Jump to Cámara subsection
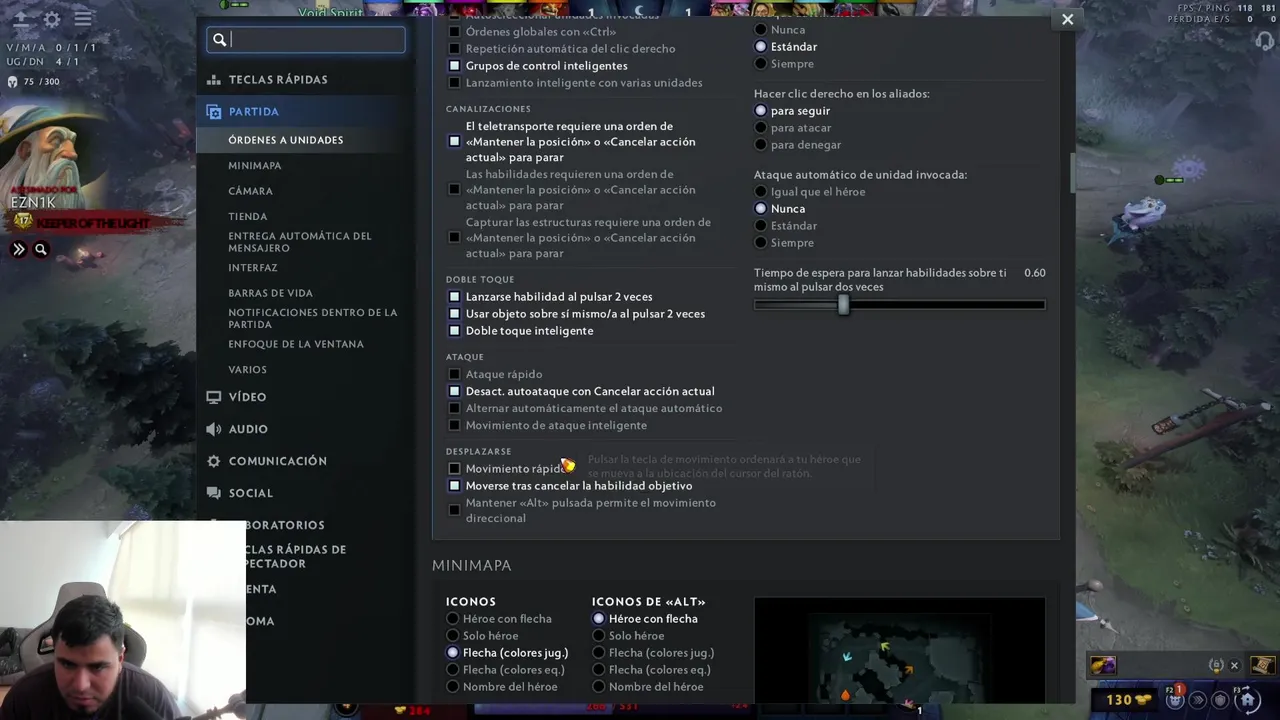Screen dimensions: 1280x720 tap(250, 191)
